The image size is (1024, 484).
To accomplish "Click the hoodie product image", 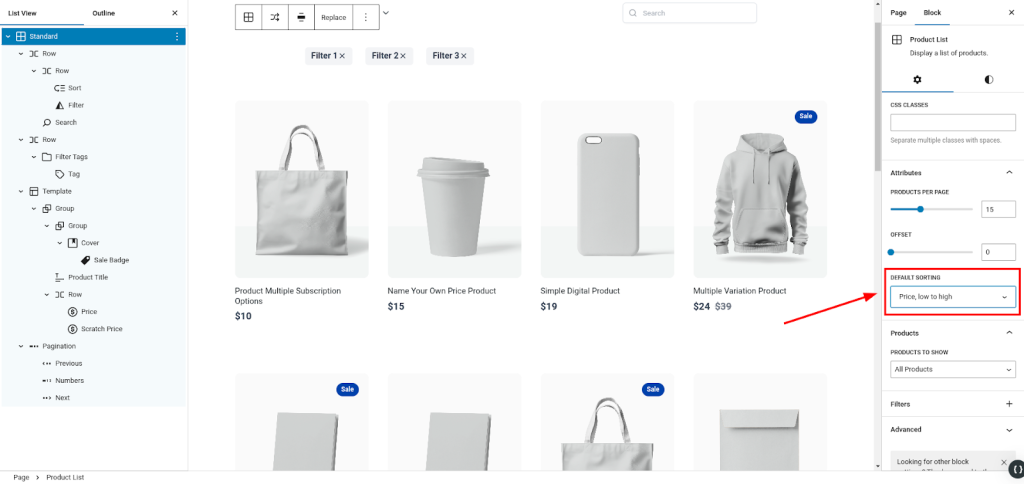I will pos(760,189).
